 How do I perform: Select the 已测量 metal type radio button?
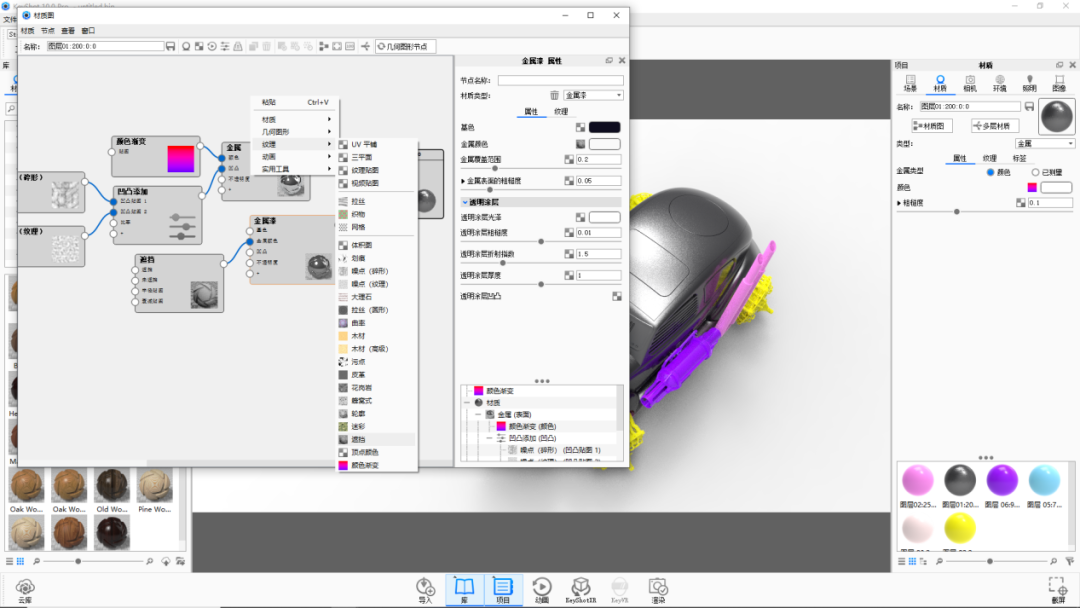coord(1035,172)
